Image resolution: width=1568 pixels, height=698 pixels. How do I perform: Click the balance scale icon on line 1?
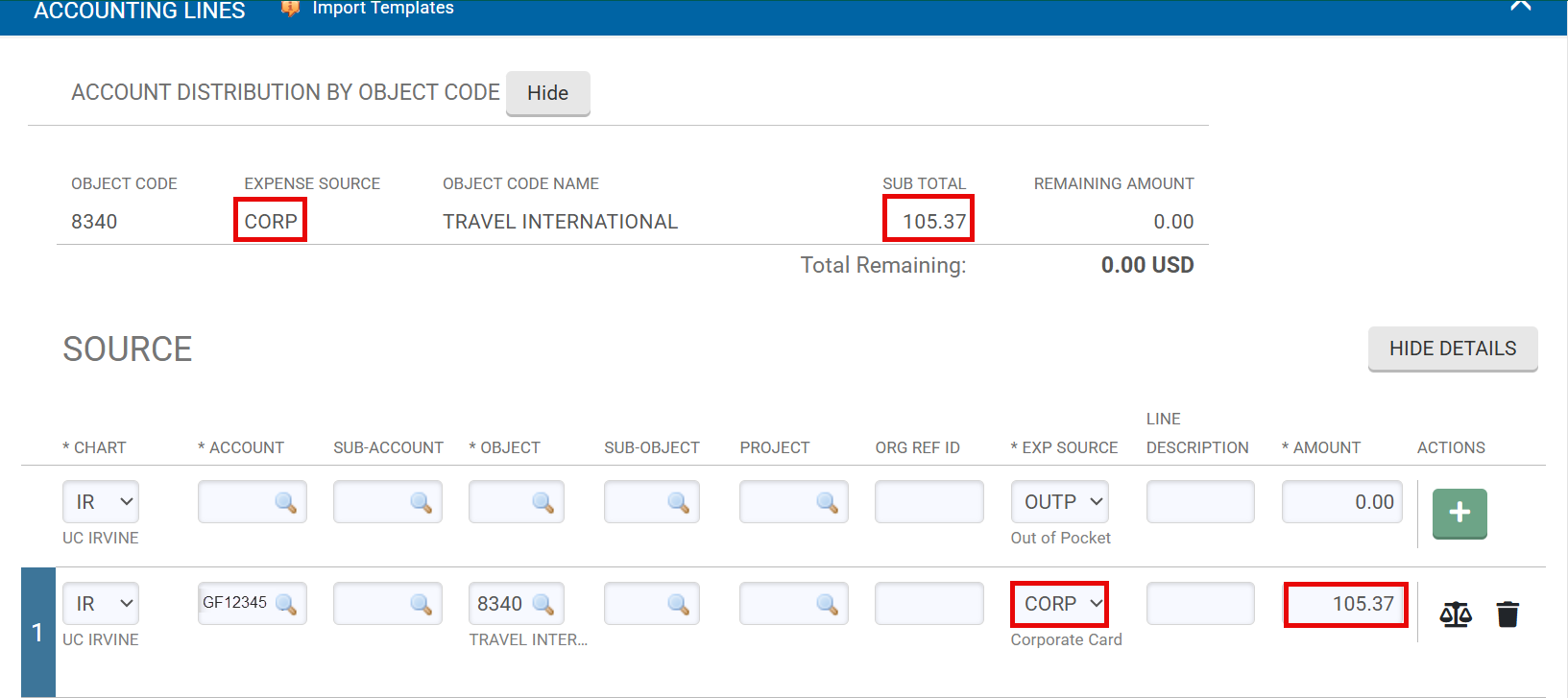tap(1455, 614)
